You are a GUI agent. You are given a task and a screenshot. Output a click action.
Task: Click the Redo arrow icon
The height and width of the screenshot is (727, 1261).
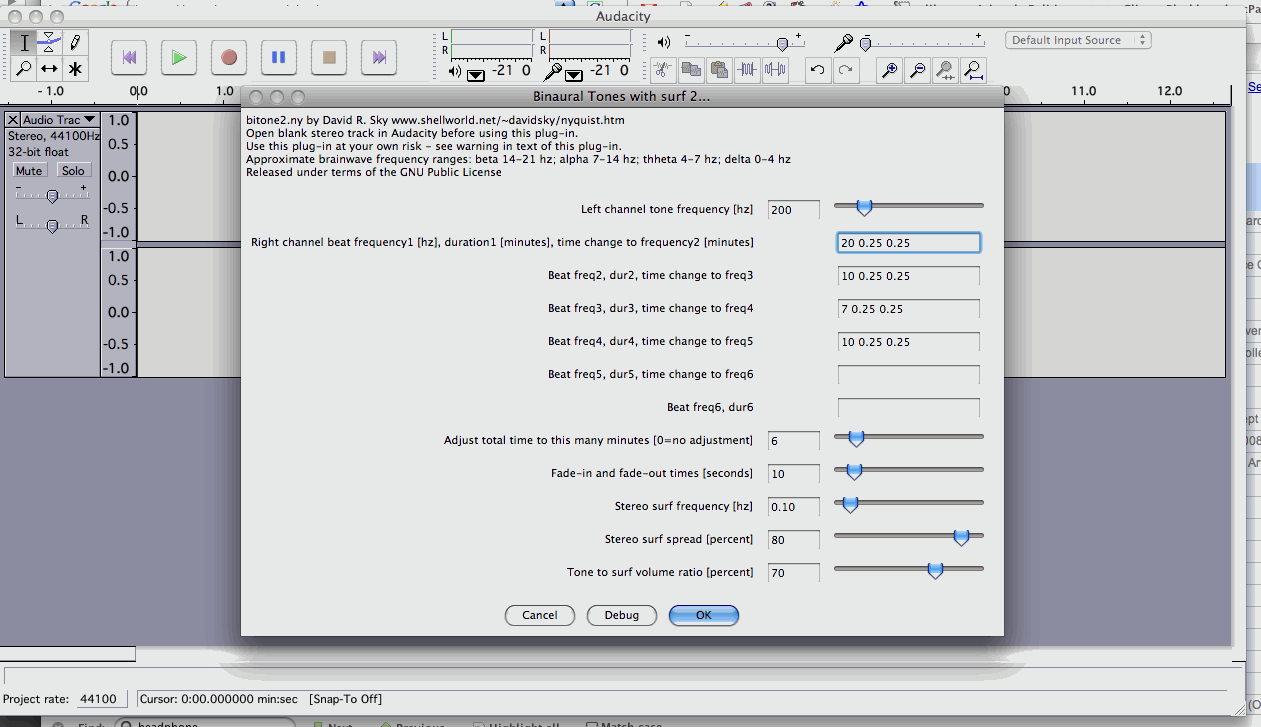pos(846,70)
